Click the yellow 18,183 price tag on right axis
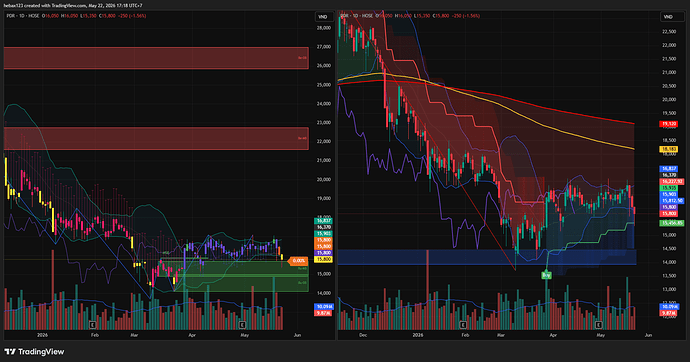 [x=668, y=150]
